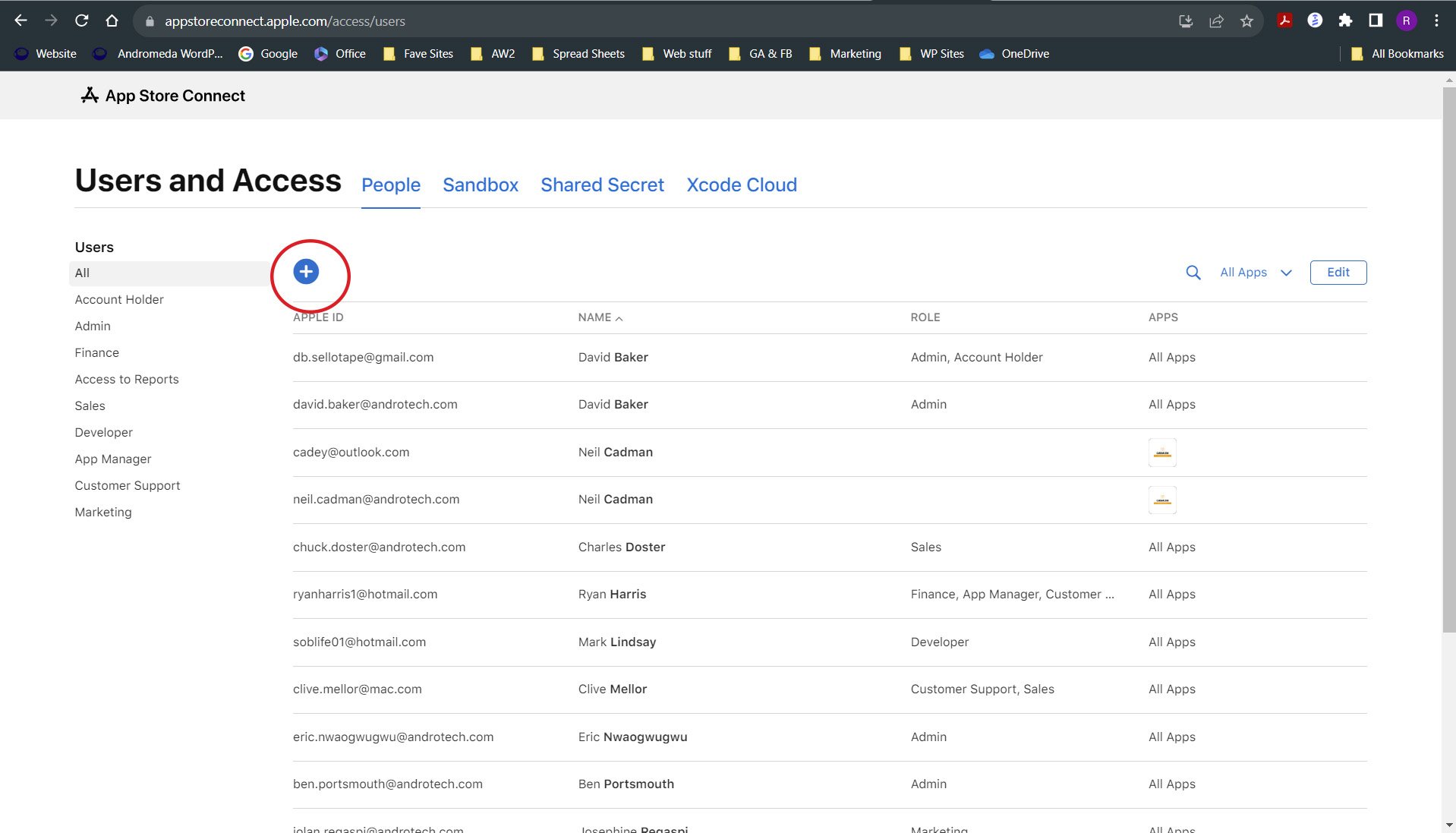
Task: Click the Adobe Acrobat extension icon
Action: tap(1284, 21)
